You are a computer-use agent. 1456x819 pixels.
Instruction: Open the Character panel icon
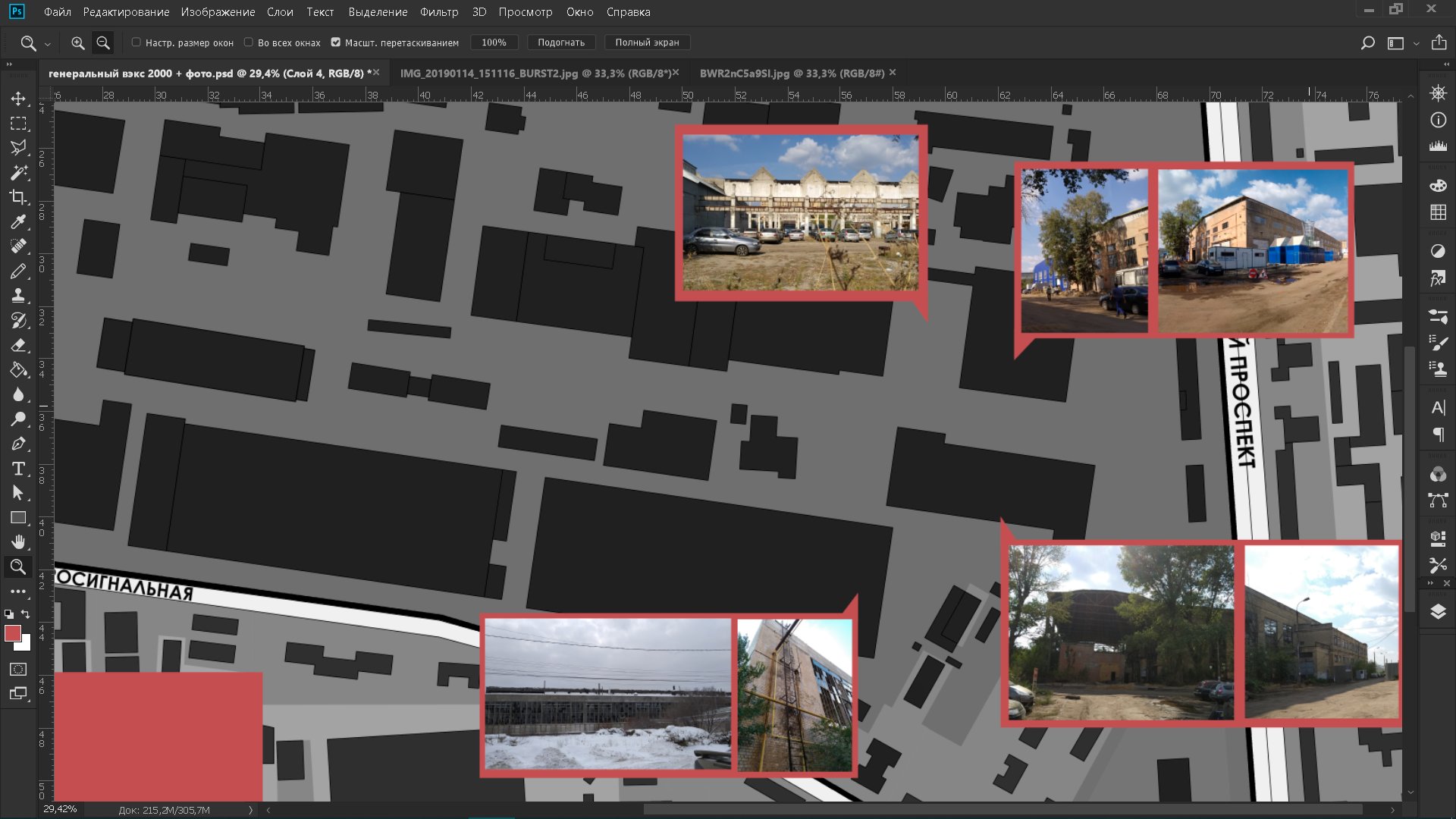tap(1438, 408)
